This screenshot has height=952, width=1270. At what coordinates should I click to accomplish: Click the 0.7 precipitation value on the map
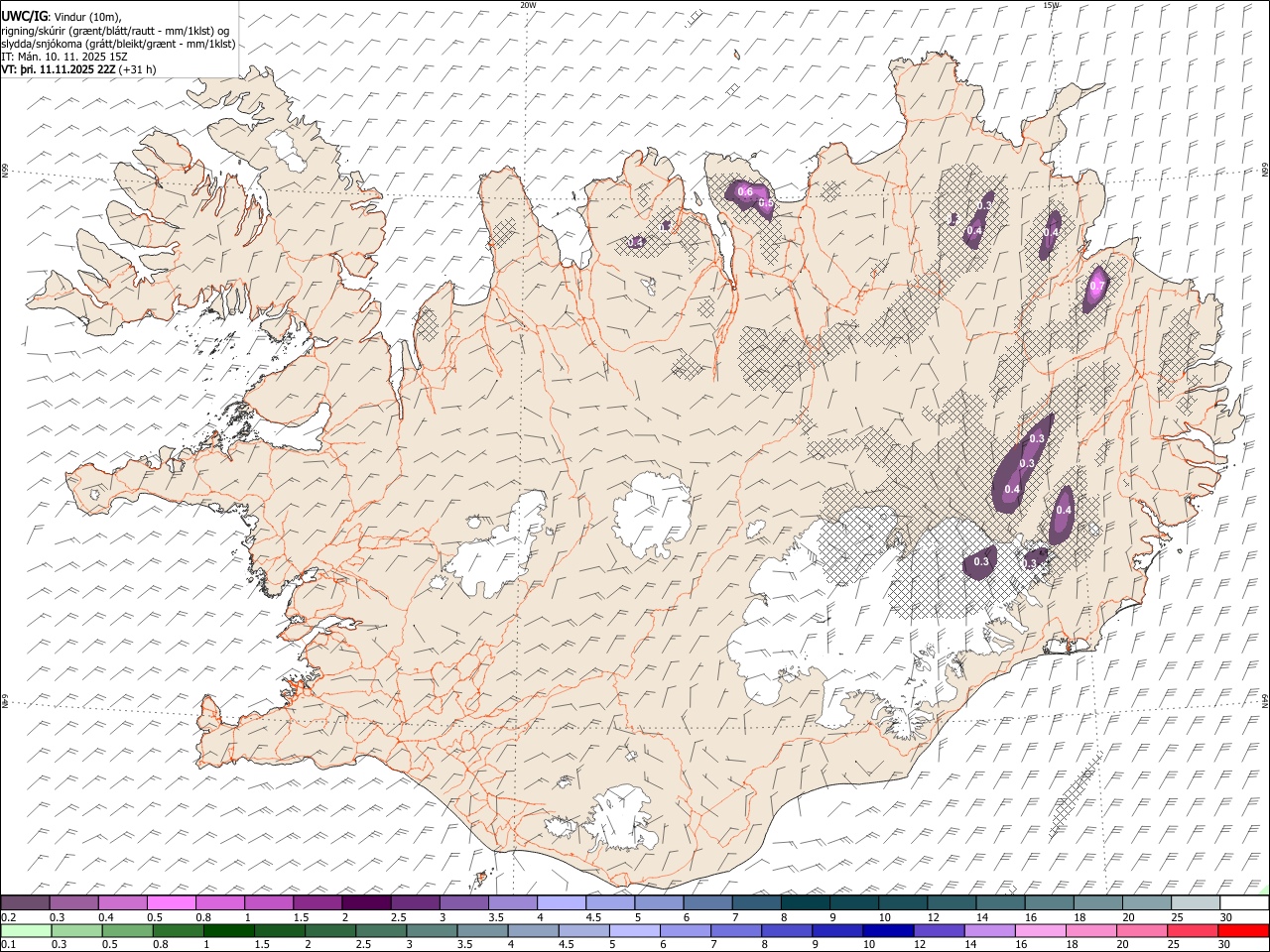(1096, 287)
